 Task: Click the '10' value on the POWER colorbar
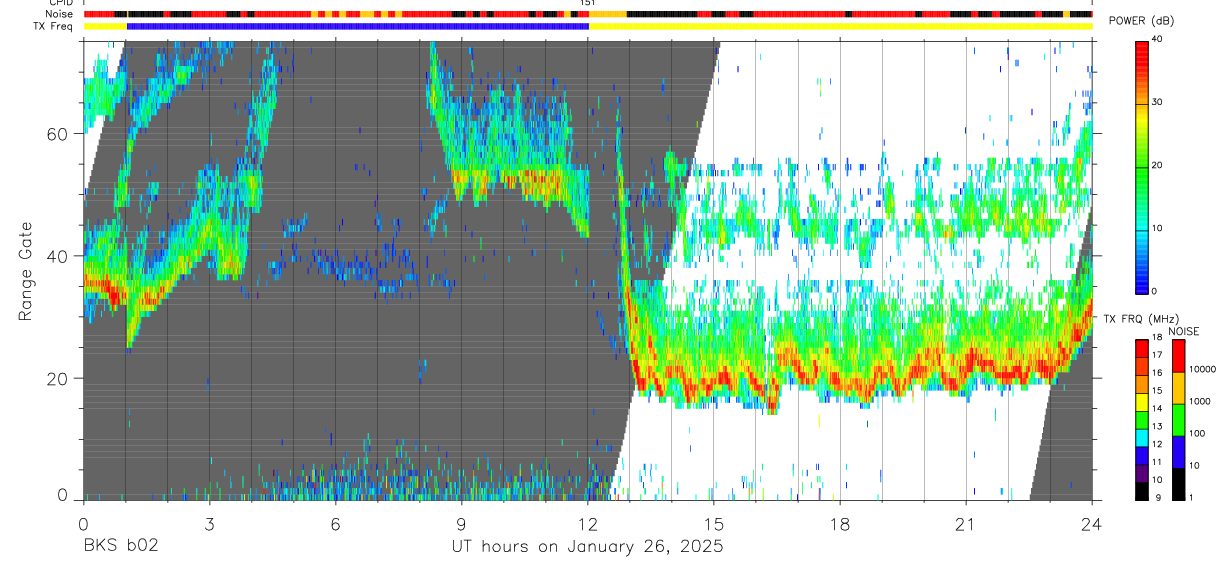(1158, 229)
